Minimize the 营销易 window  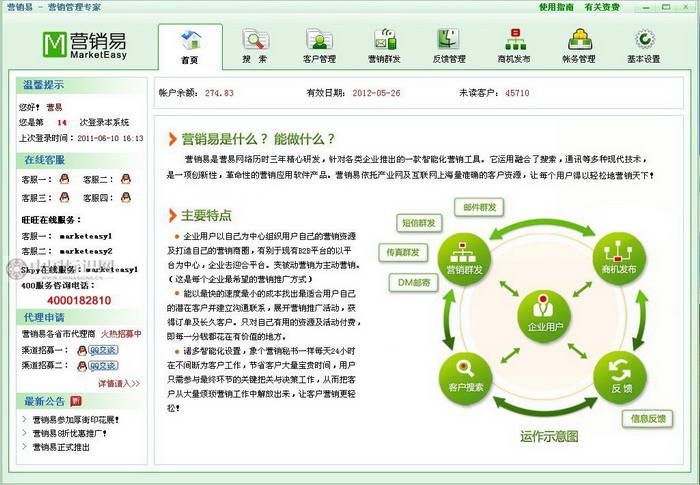646,8
